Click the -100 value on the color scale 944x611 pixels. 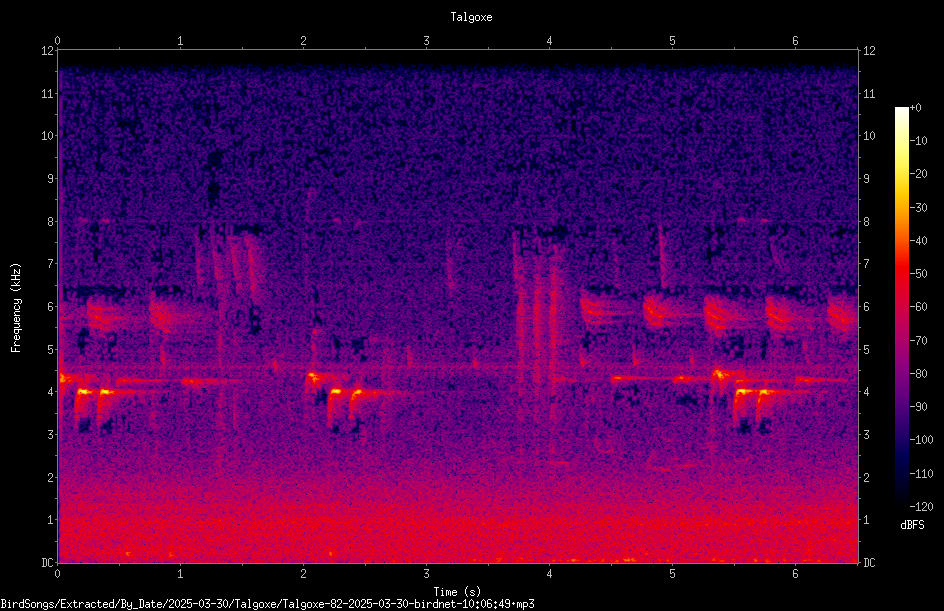922,440
